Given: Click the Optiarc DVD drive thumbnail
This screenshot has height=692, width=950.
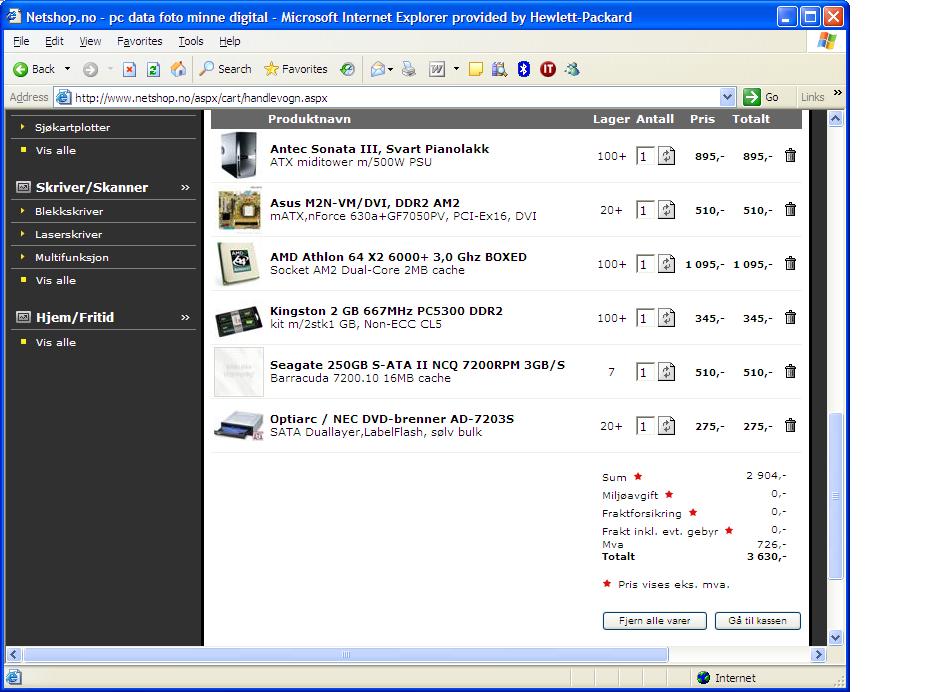Looking at the screenshot, I should [x=239, y=426].
